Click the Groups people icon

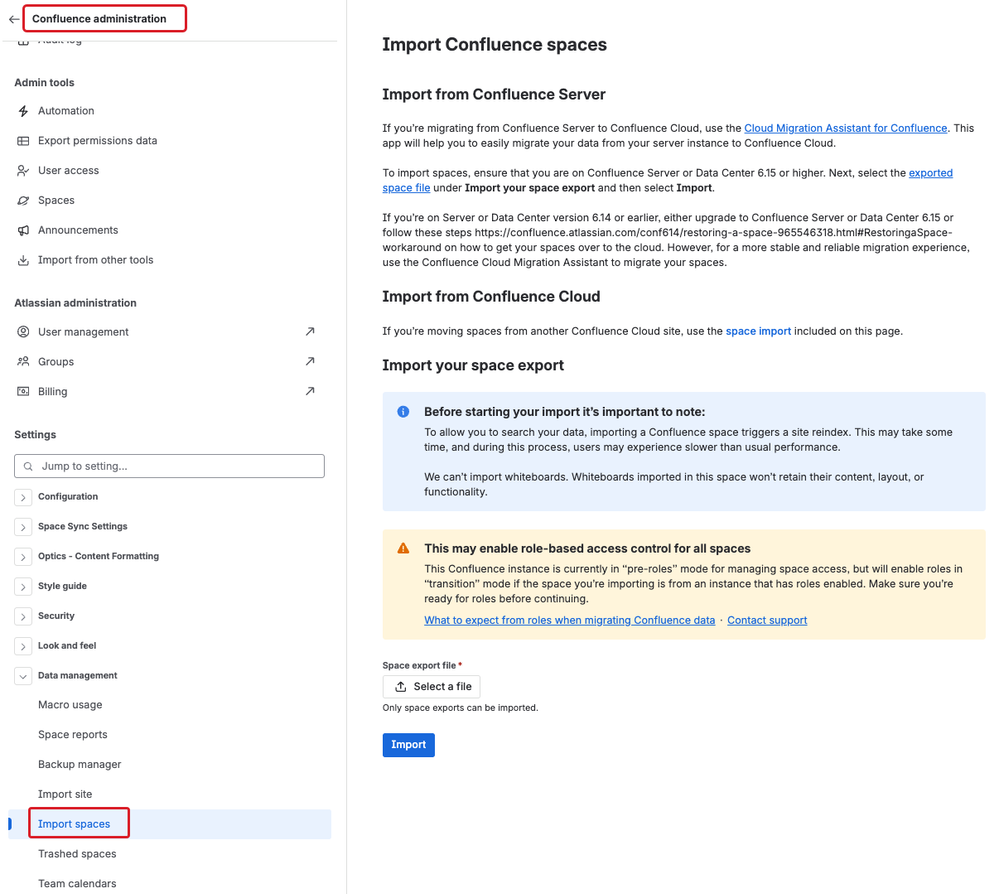[x=23, y=362]
